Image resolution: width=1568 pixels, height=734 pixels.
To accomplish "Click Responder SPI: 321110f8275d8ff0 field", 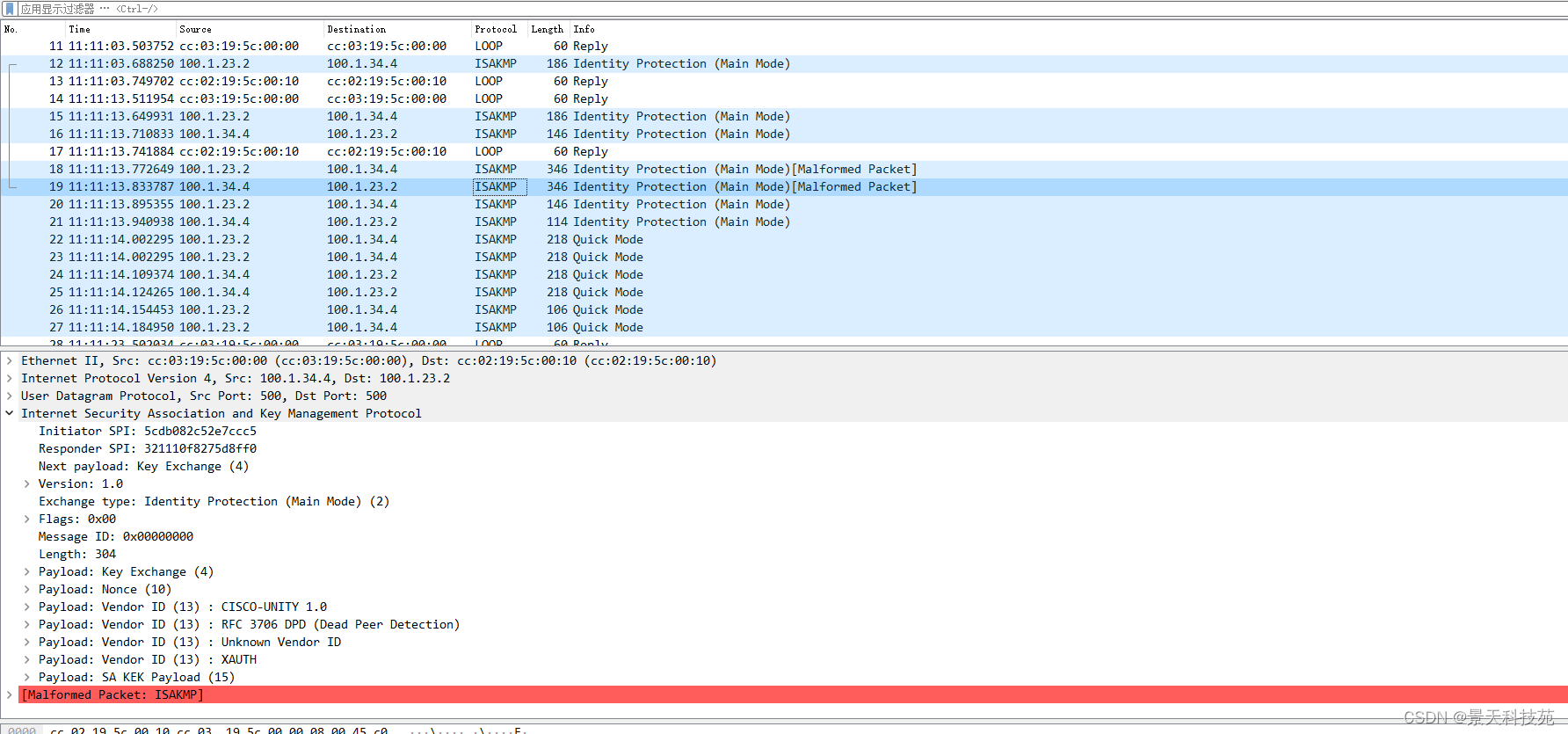I will 148,448.
